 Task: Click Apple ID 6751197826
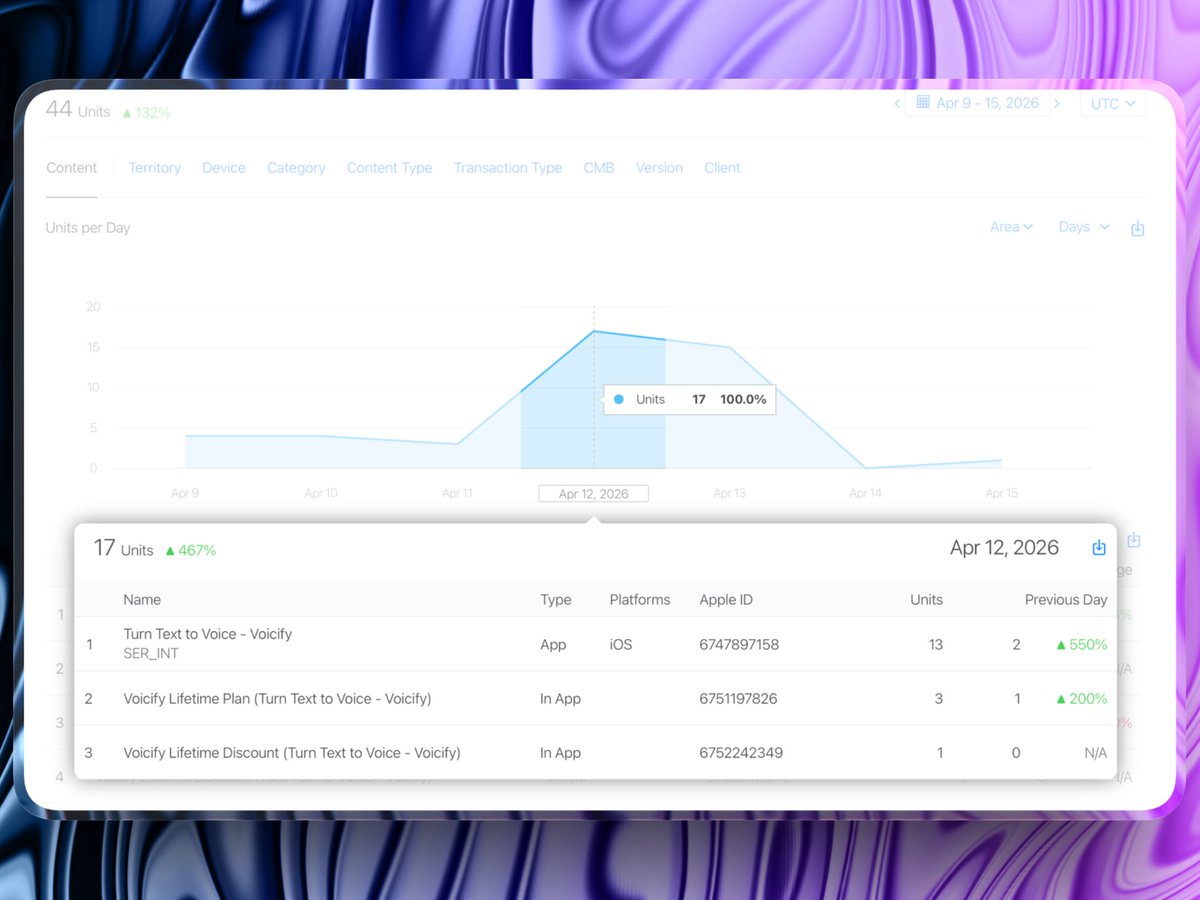(738, 699)
